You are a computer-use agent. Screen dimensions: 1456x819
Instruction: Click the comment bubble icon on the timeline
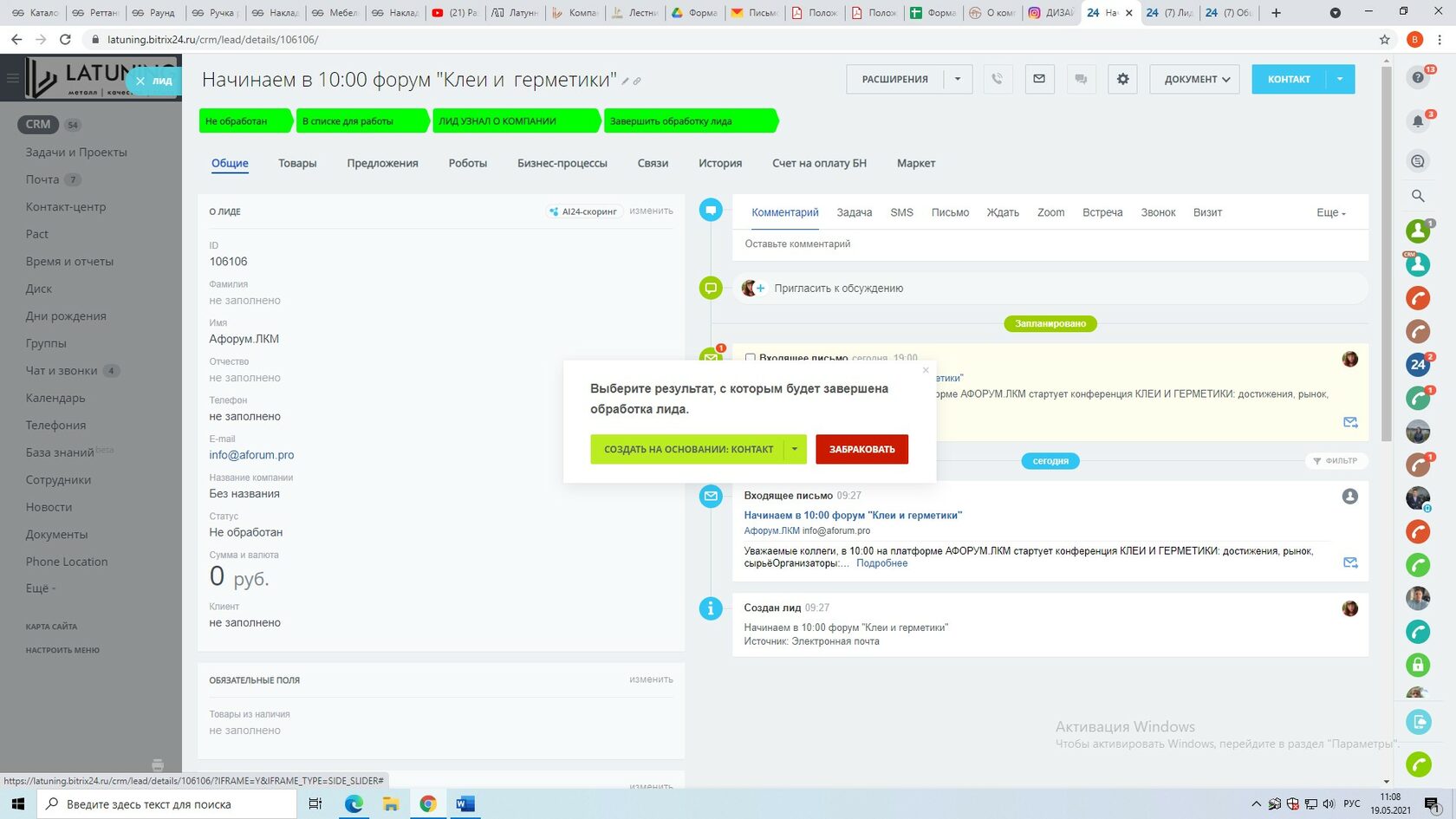(x=711, y=210)
